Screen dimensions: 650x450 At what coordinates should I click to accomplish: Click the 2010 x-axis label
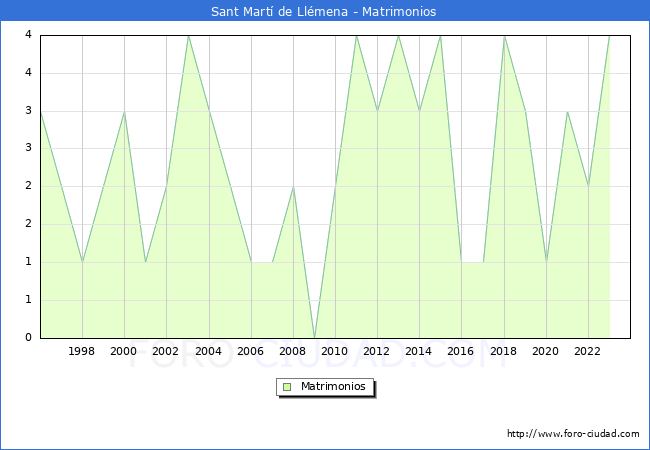(x=335, y=351)
